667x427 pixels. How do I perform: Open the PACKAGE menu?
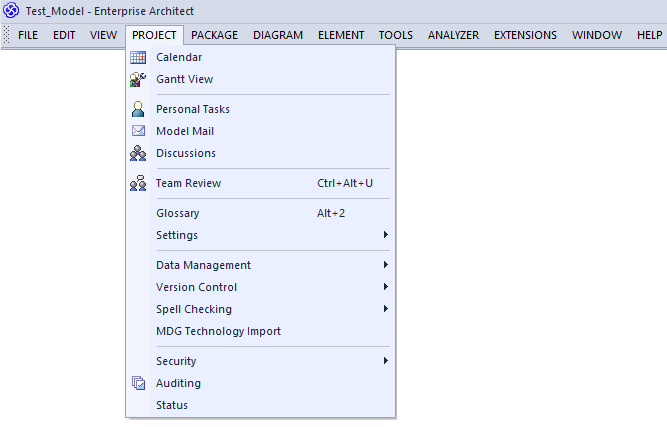(214, 35)
